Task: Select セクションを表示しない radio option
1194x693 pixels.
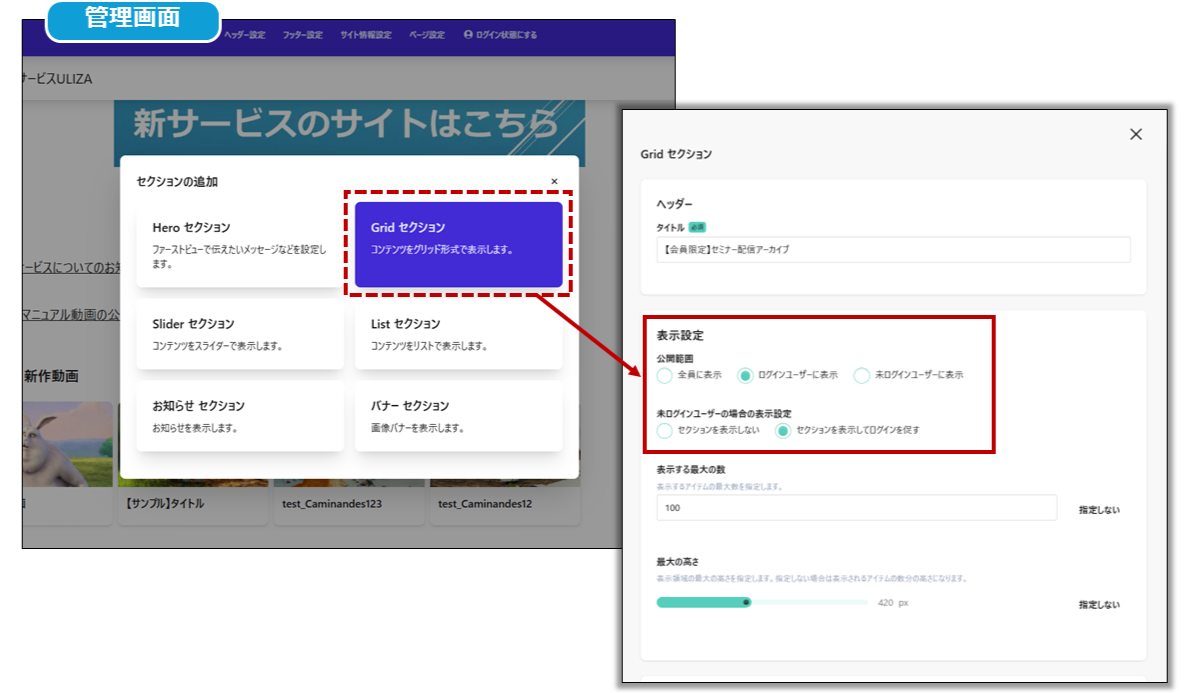Action: pyautogui.click(x=665, y=430)
